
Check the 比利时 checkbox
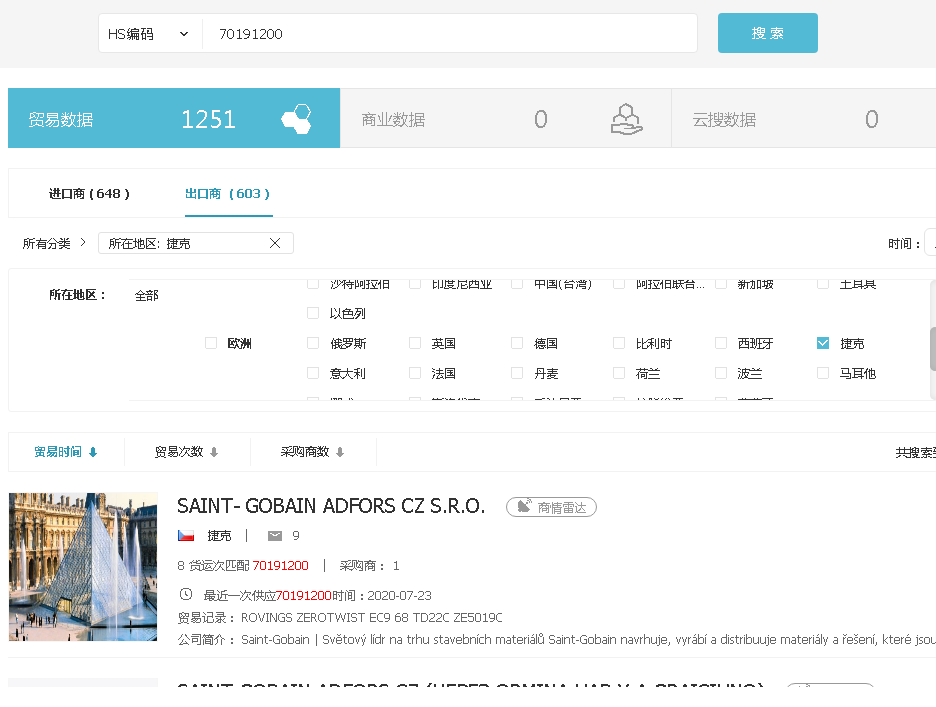coord(619,343)
